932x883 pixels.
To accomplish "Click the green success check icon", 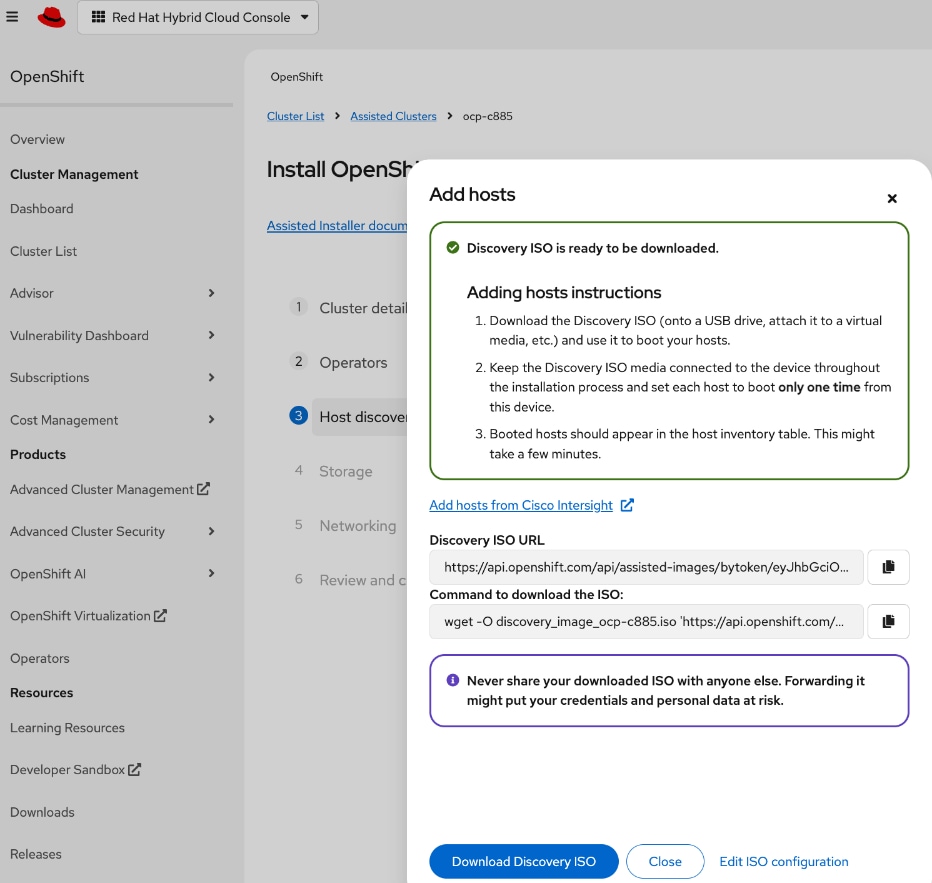I will click(x=453, y=247).
